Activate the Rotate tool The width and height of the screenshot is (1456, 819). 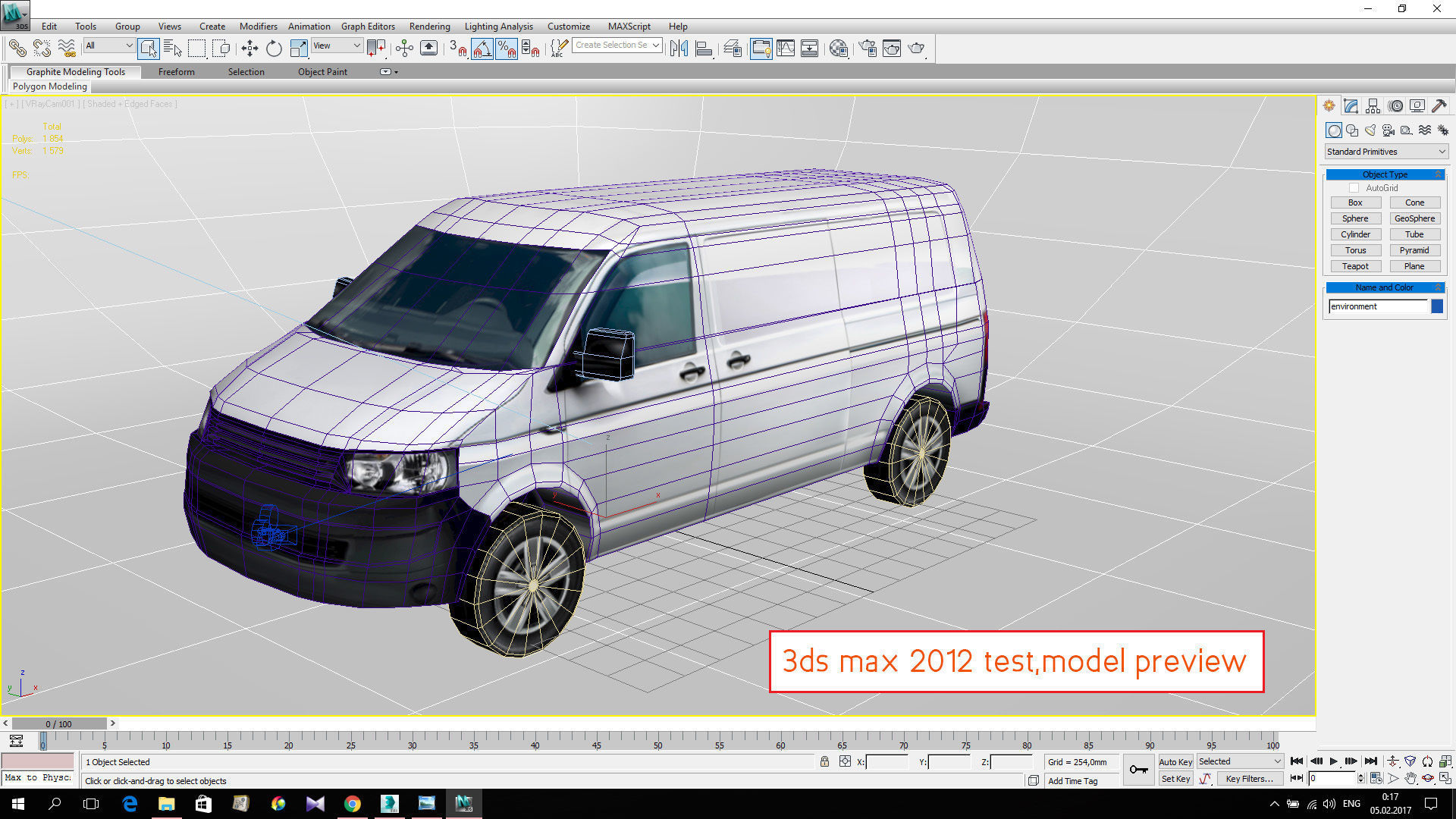[x=274, y=49]
